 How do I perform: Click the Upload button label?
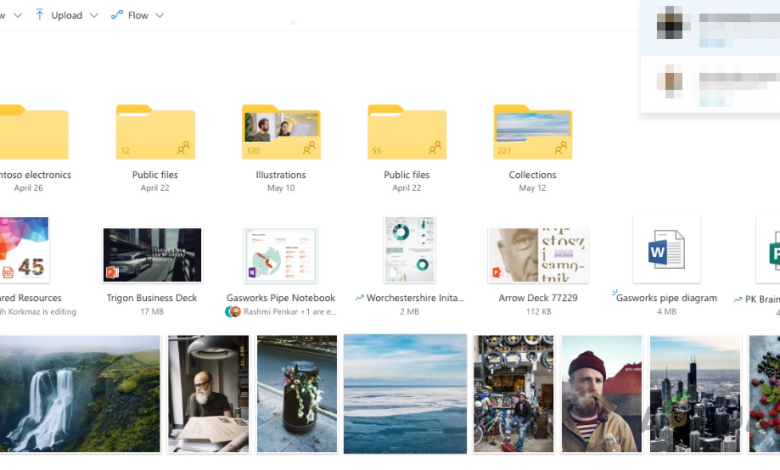tap(67, 15)
